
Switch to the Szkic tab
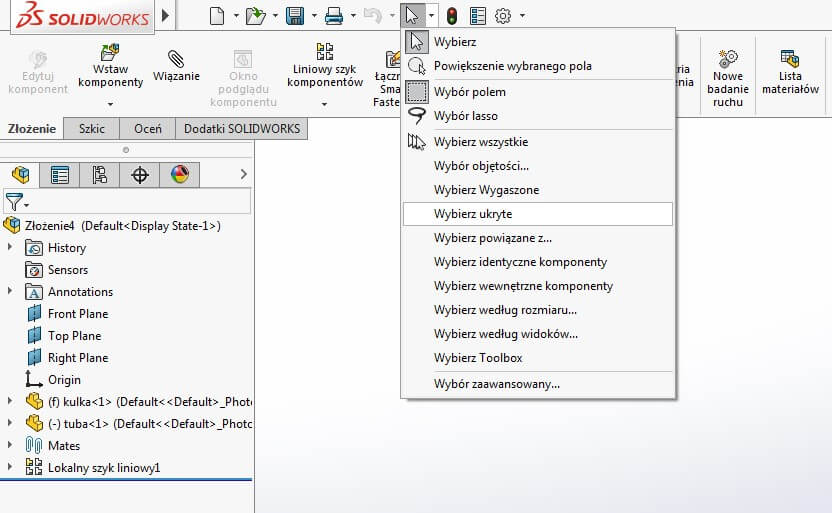pos(91,129)
